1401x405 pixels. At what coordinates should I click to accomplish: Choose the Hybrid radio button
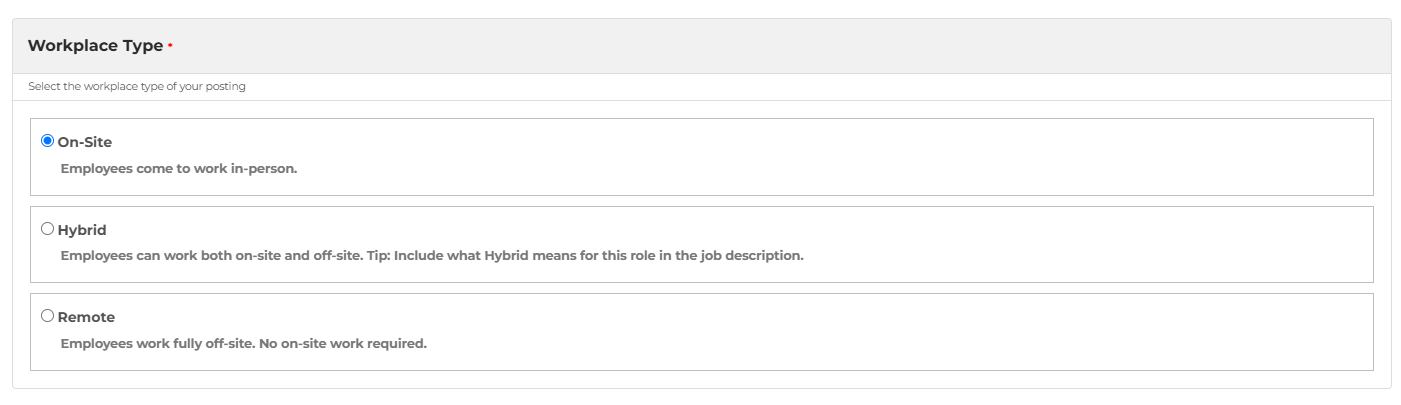tap(47, 229)
